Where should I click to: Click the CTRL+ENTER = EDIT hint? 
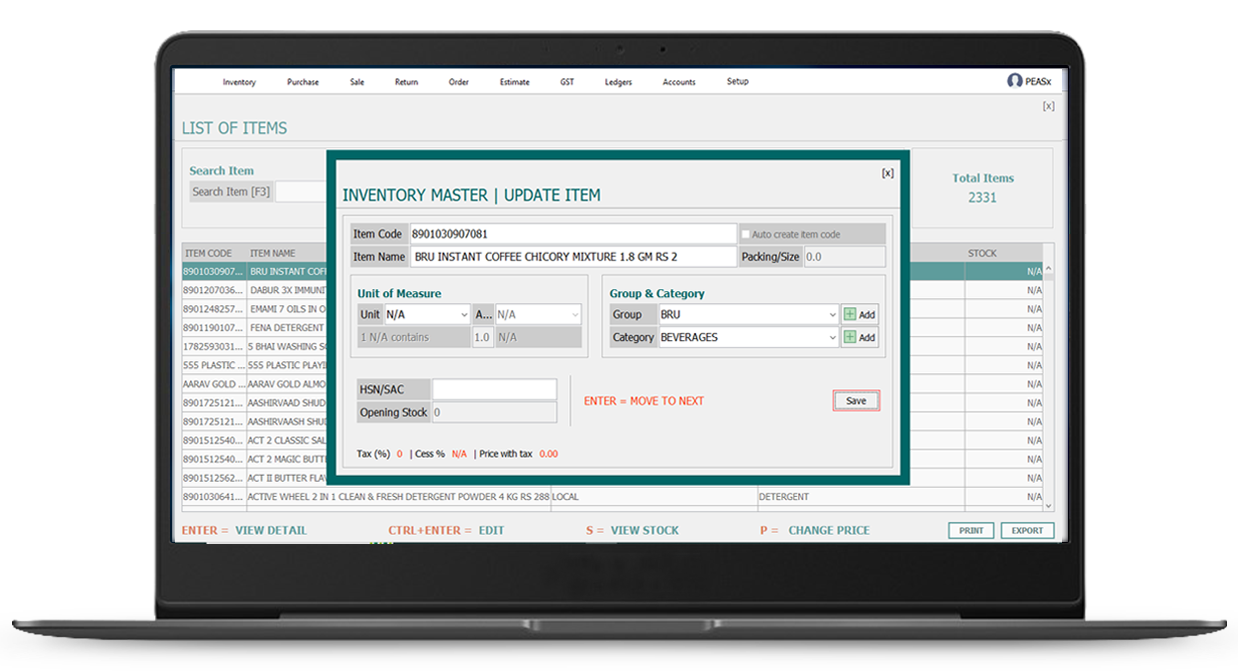coord(446,530)
